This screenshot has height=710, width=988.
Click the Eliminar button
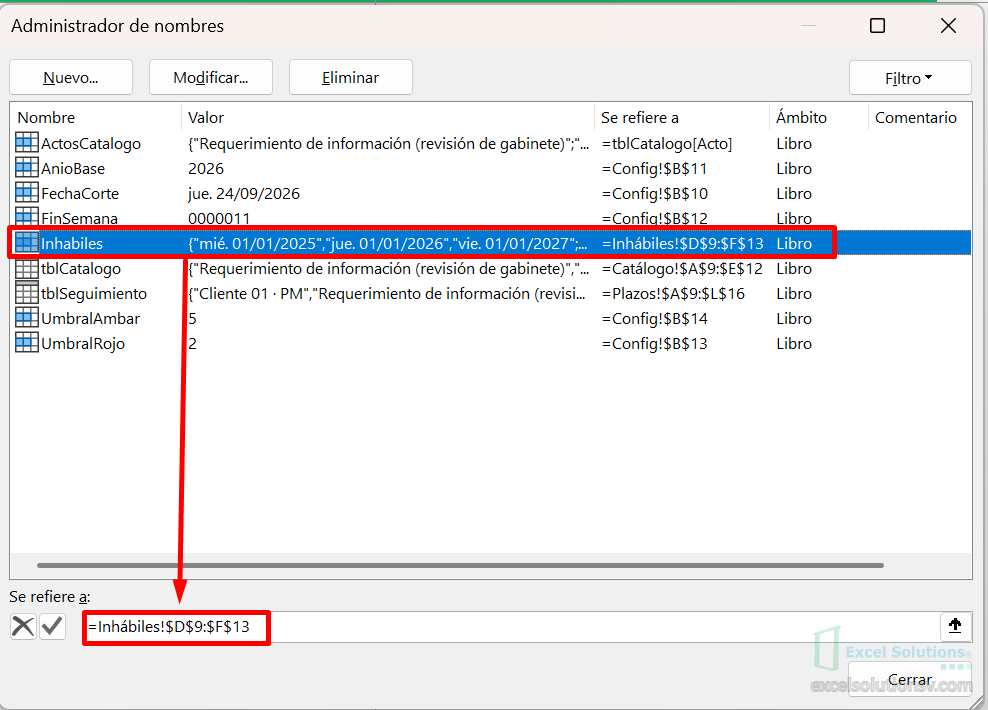click(350, 77)
